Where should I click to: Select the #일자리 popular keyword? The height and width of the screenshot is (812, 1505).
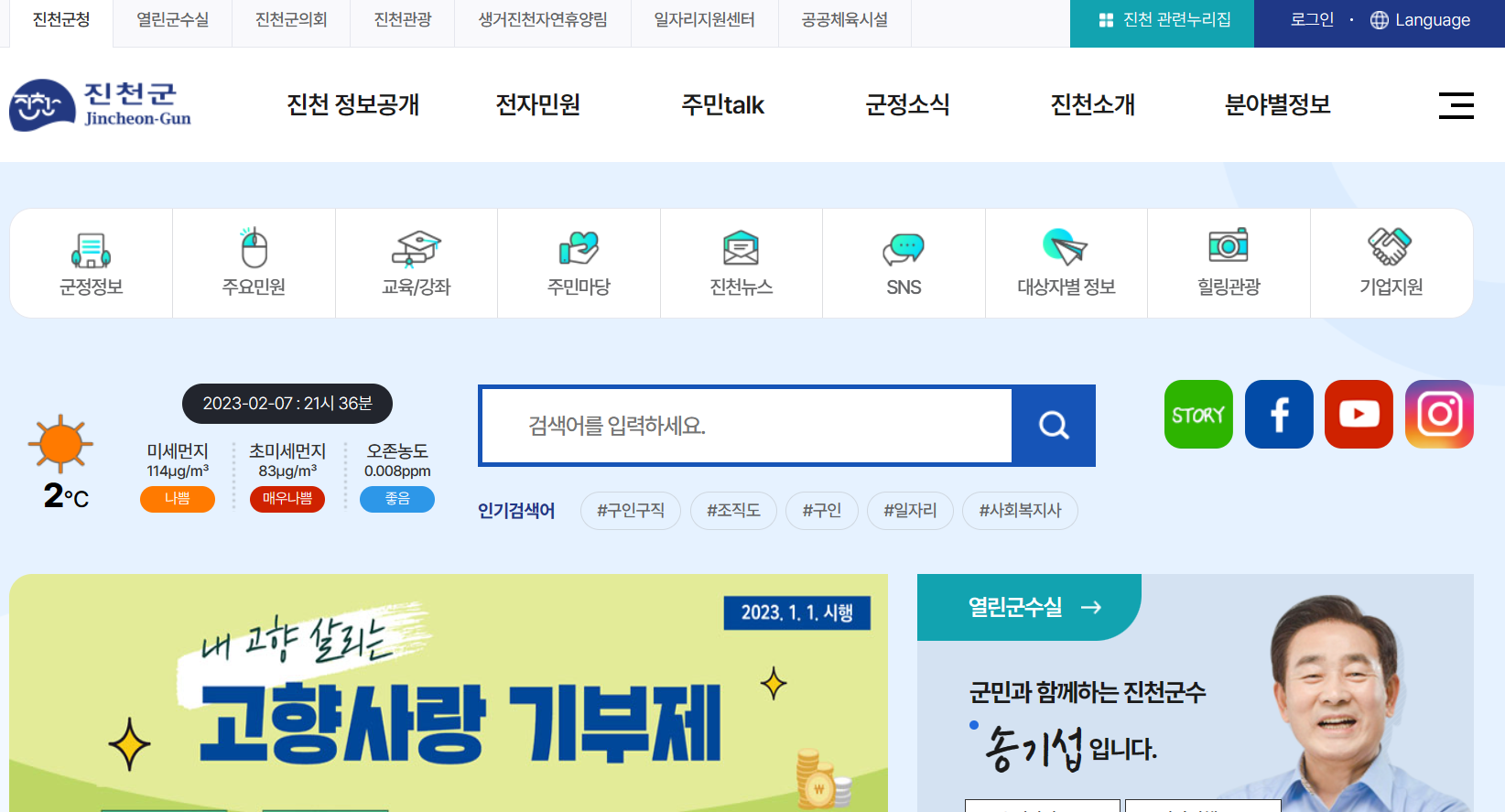(910, 511)
